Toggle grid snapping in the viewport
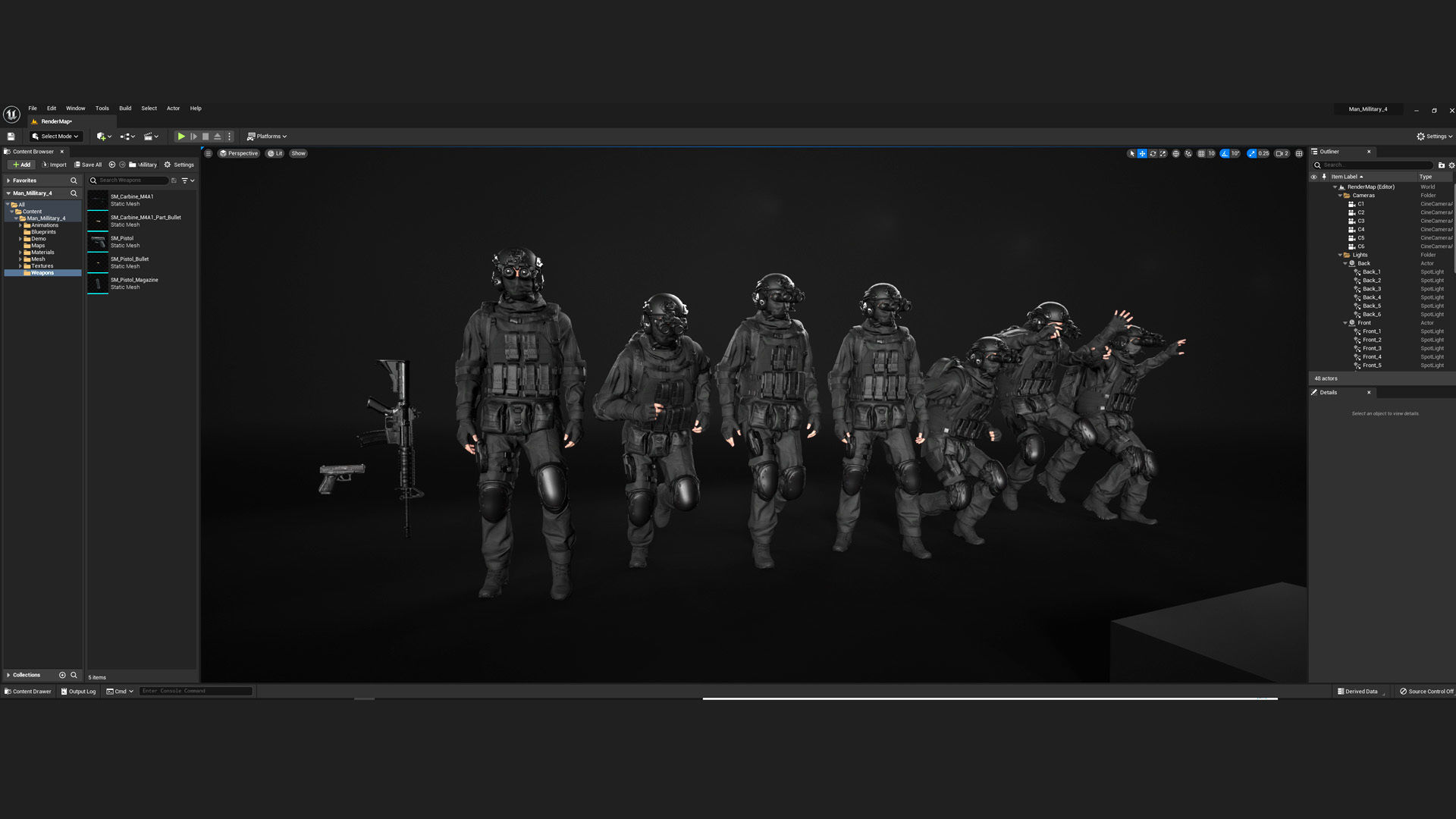 pyautogui.click(x=1201, y=153)
